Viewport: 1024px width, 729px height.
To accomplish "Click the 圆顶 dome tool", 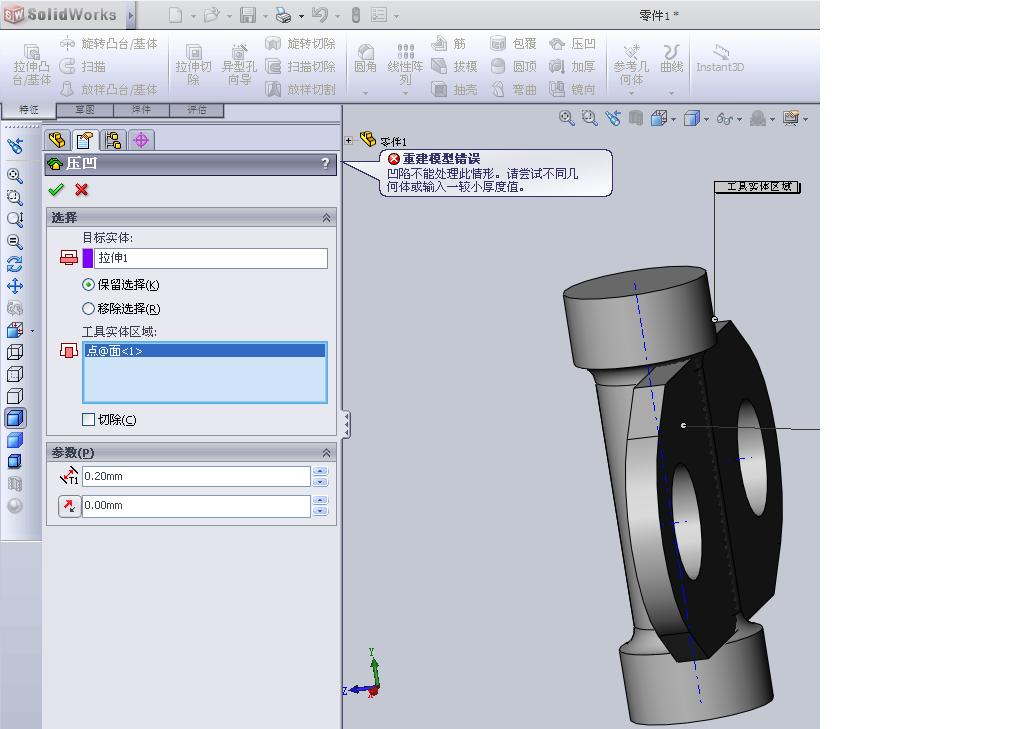I will (x=513, y=66).
